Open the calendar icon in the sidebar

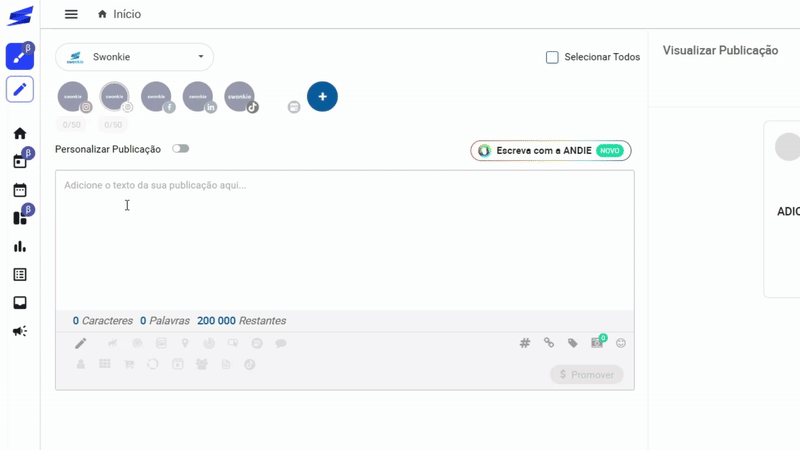tap(20, 190)
